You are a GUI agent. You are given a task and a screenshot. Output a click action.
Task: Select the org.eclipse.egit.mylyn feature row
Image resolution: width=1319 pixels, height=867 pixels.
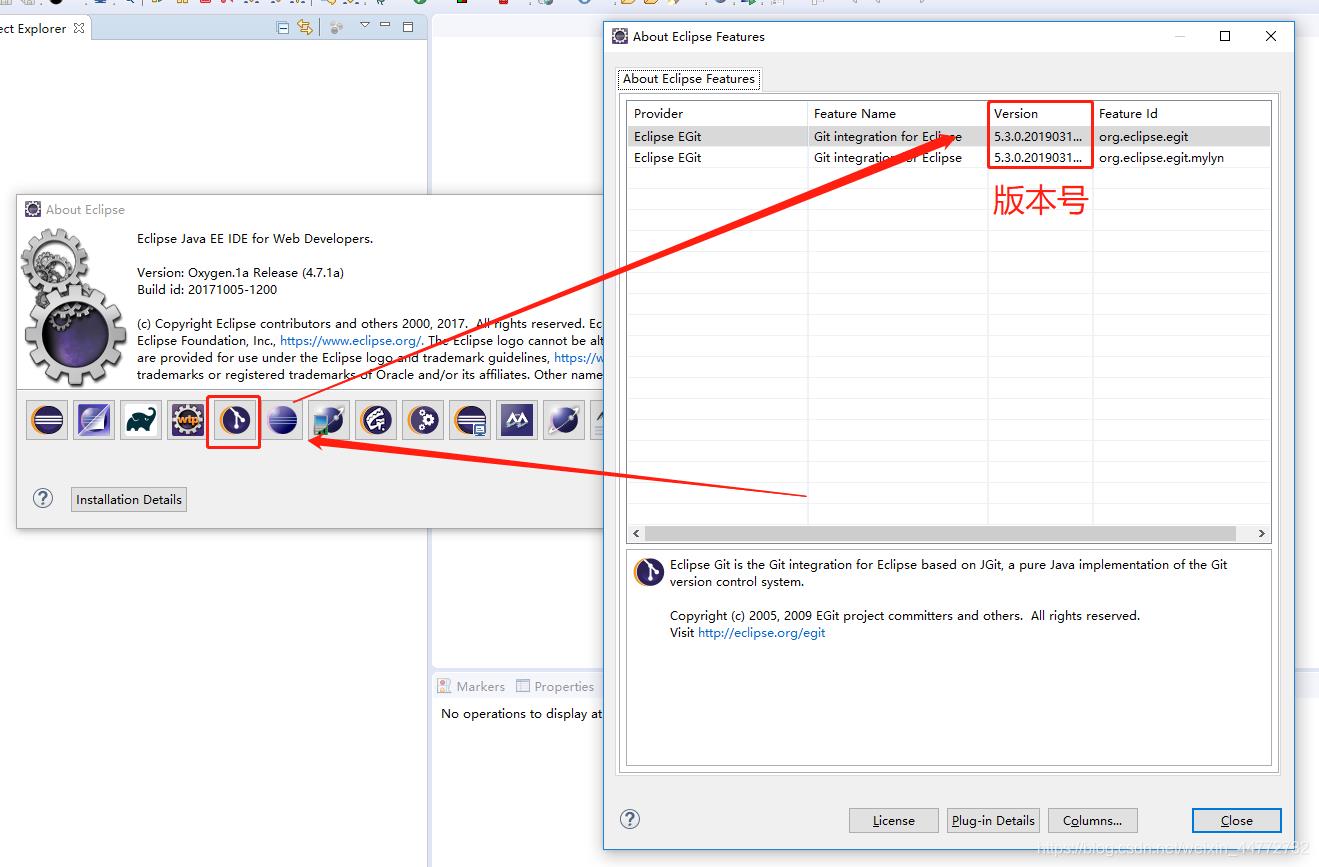coord(949,158)
